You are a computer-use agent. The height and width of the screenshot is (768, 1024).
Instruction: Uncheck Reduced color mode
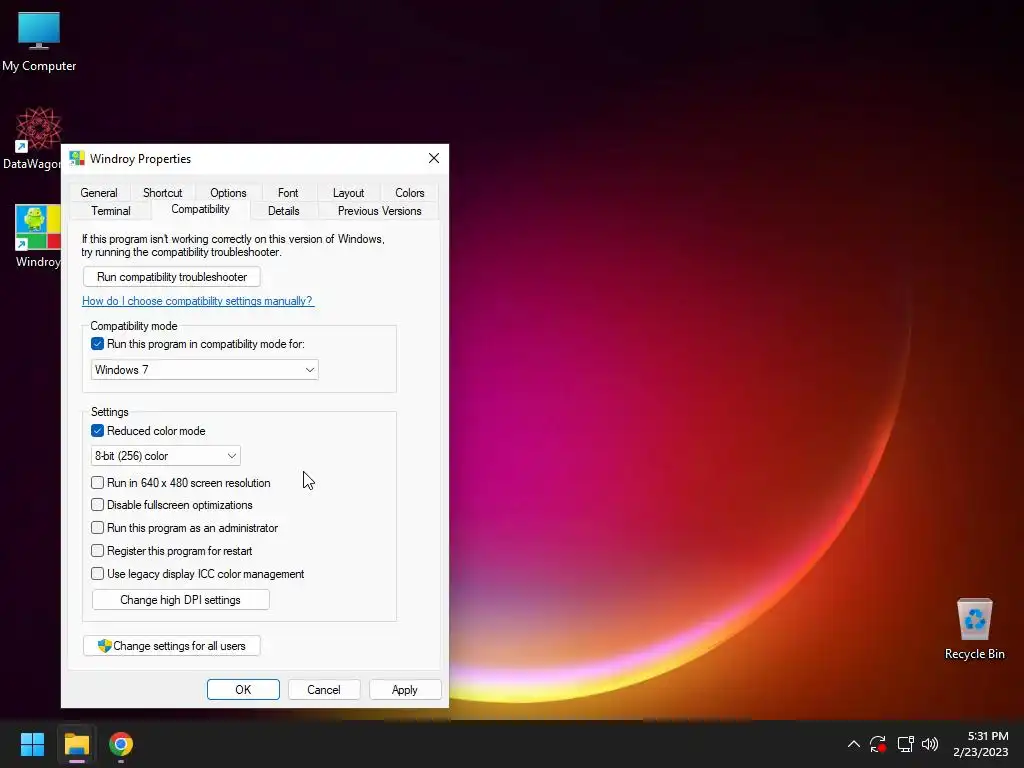click(x=97, y=431)
